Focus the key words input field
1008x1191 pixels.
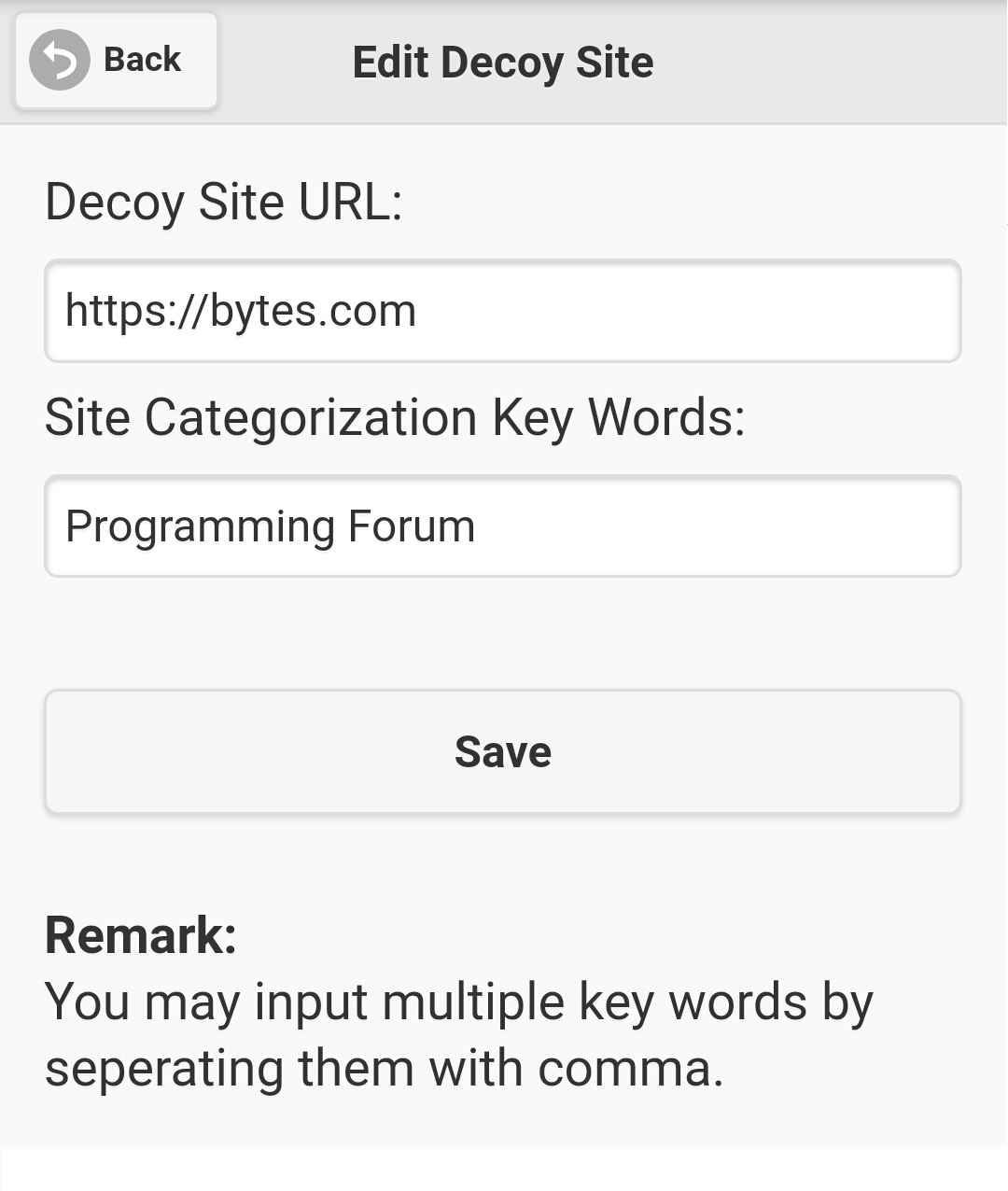(503, 526)
